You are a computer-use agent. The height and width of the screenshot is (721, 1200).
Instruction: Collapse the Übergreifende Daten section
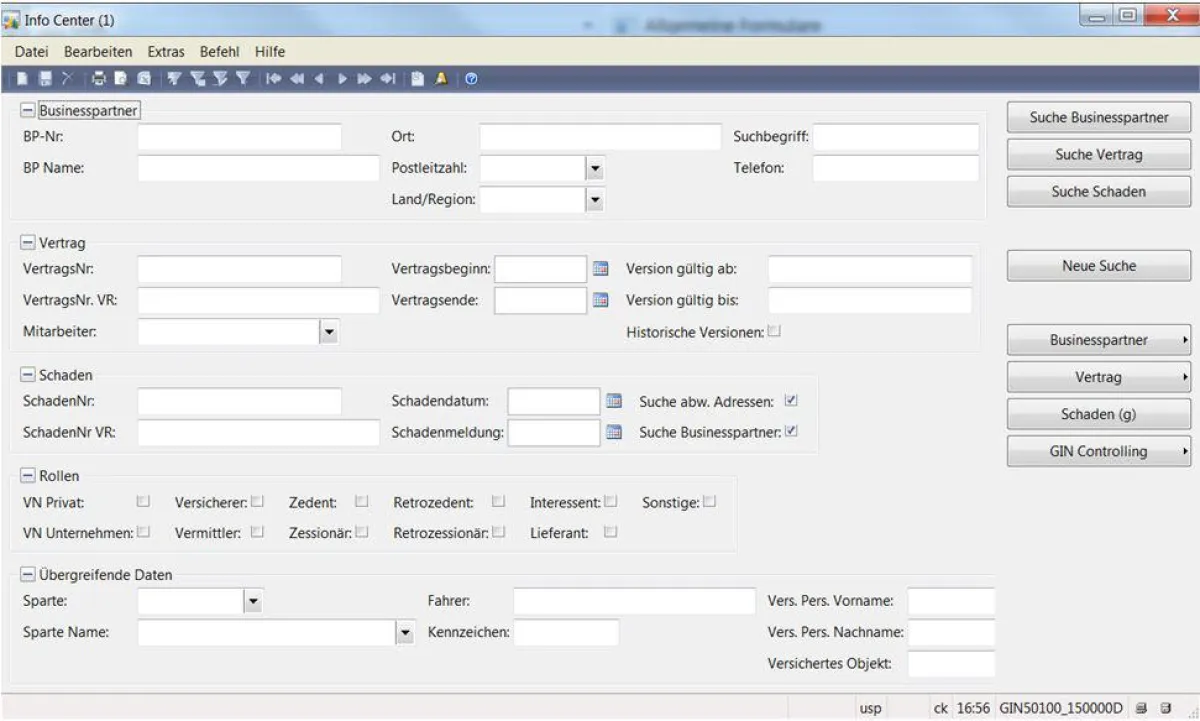point(27,575)
